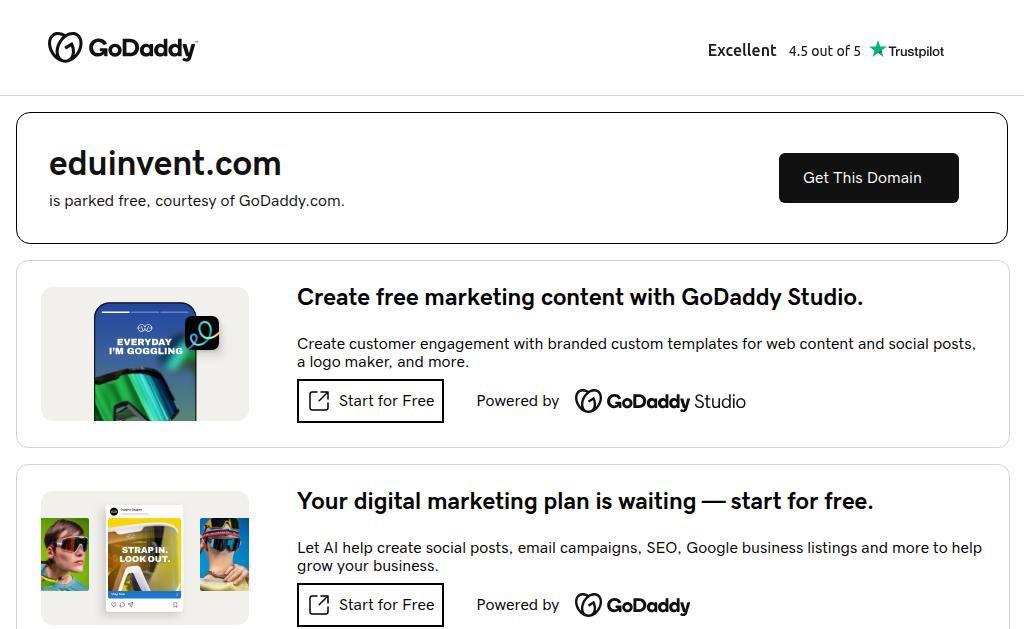Click left photo of person wearing sunglasses
This screenshot has height=629, width=1024.
pyautogui.click(x=65, y=554)
